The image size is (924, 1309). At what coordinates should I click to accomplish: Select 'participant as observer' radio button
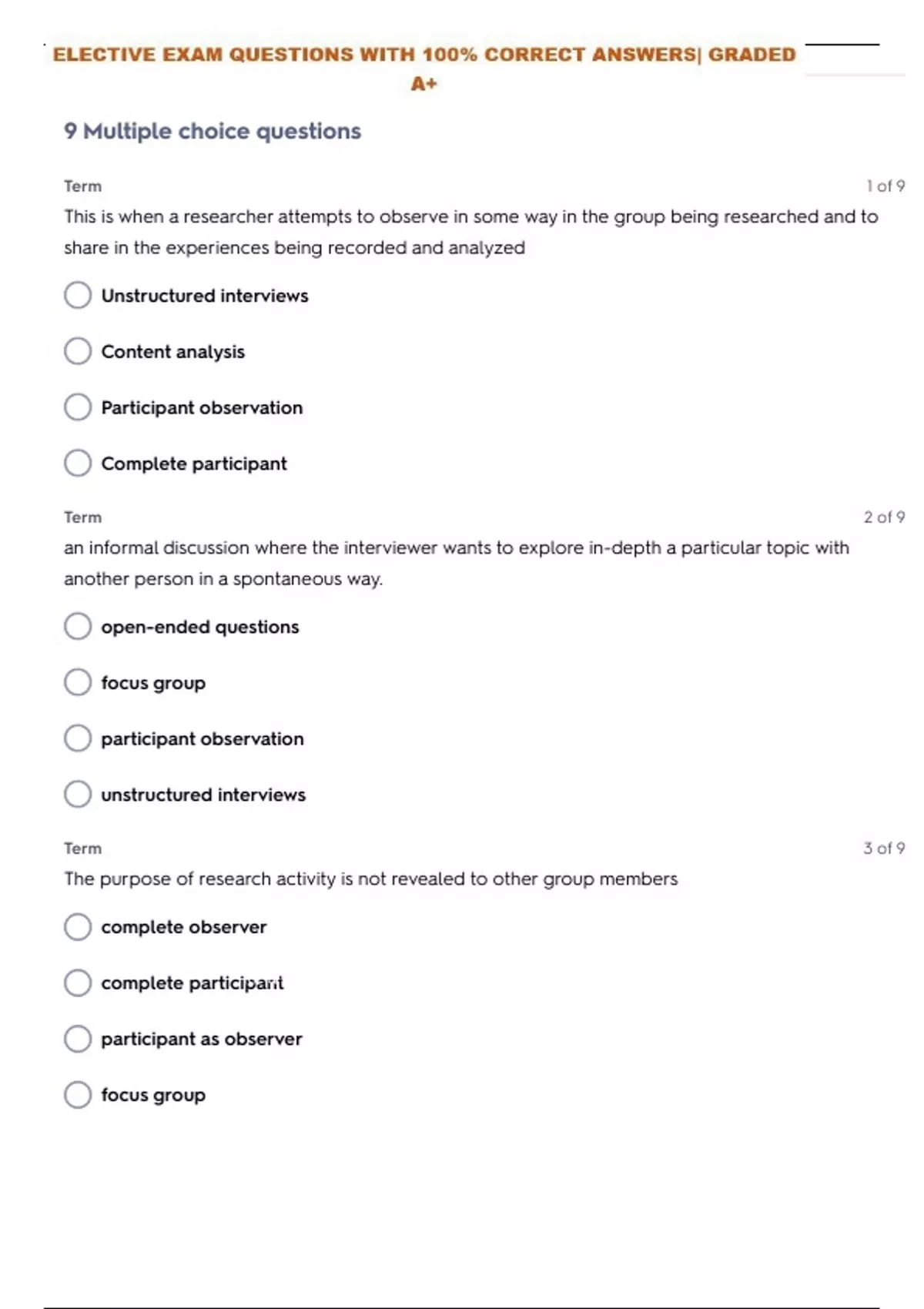point(78,1039)
